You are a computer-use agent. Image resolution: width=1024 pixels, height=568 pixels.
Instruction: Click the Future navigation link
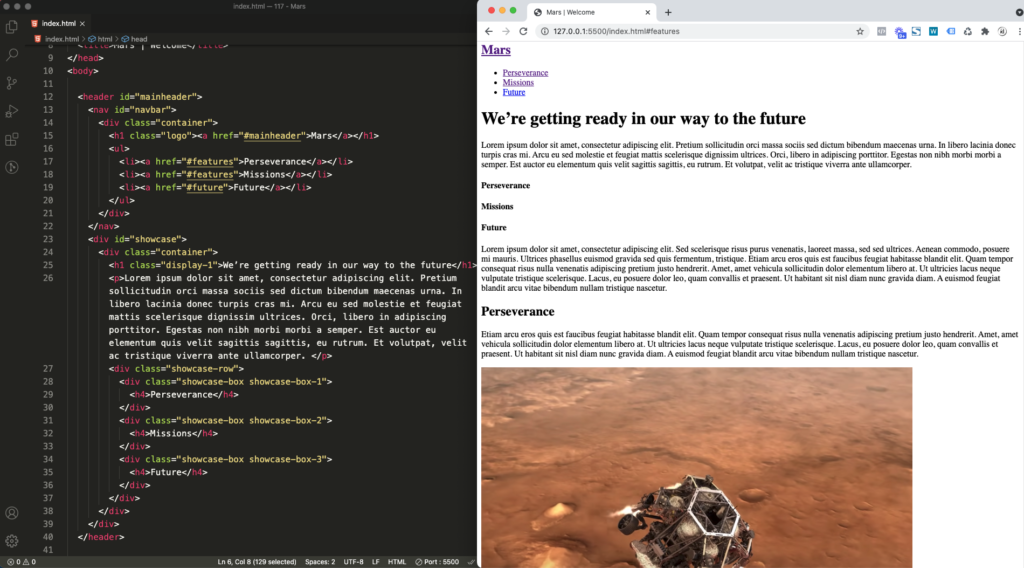click(x=514, y=92)
